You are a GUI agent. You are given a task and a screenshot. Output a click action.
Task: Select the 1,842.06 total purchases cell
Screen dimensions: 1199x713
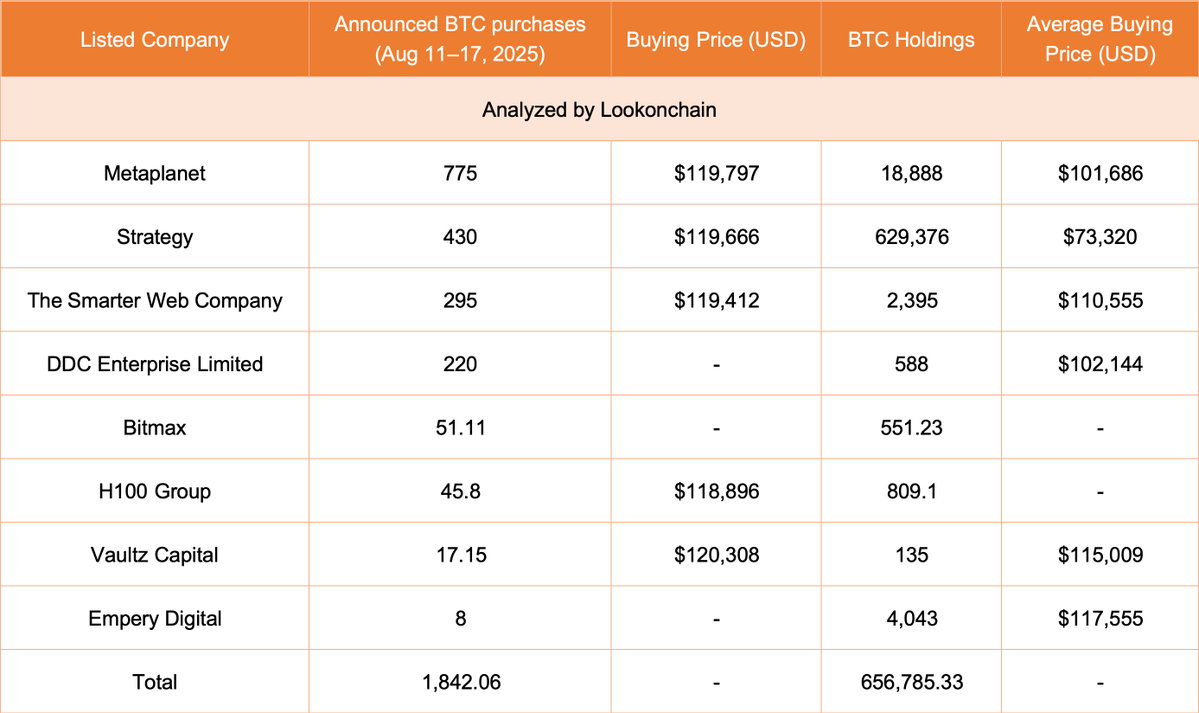[x=461, y=682]
